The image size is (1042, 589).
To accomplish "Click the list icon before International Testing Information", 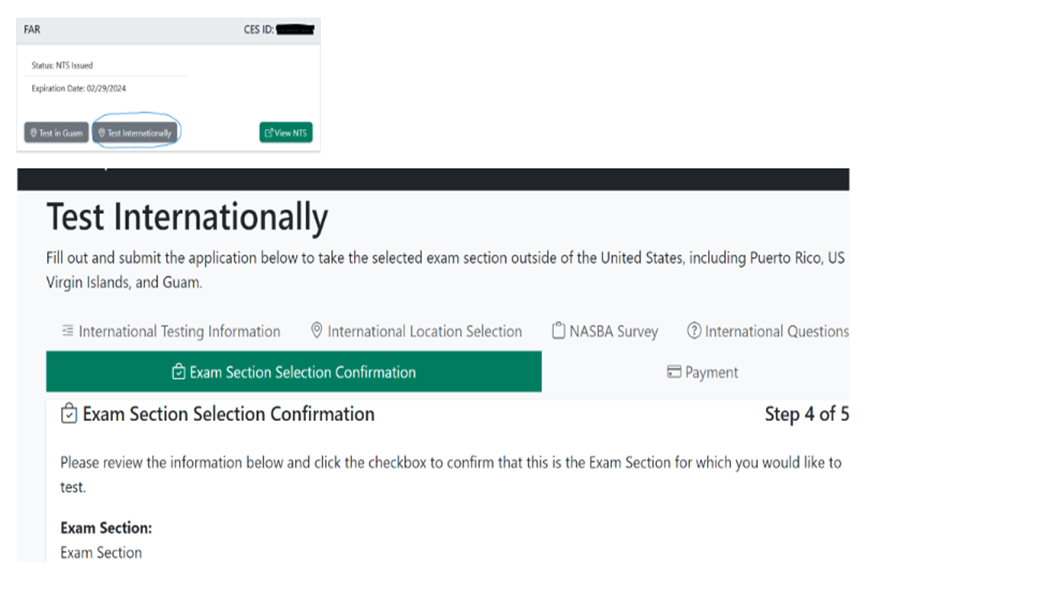I will [67, 331].
